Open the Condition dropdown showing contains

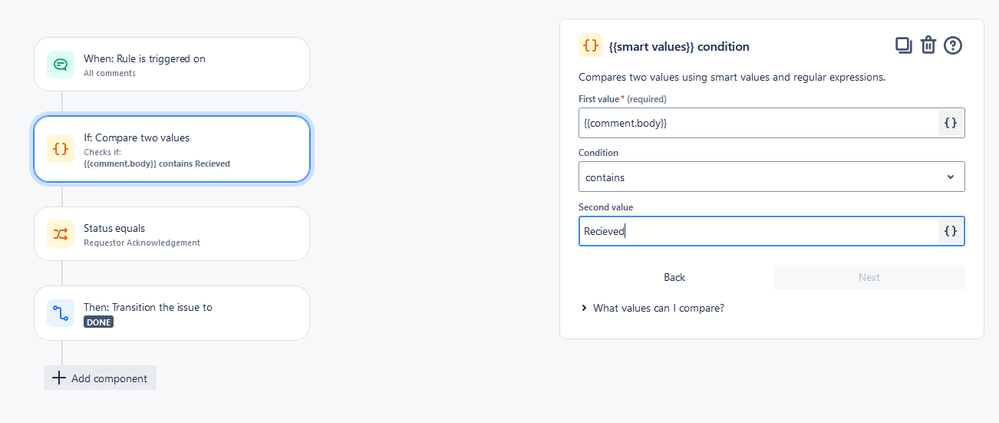(x=771, y=177)
